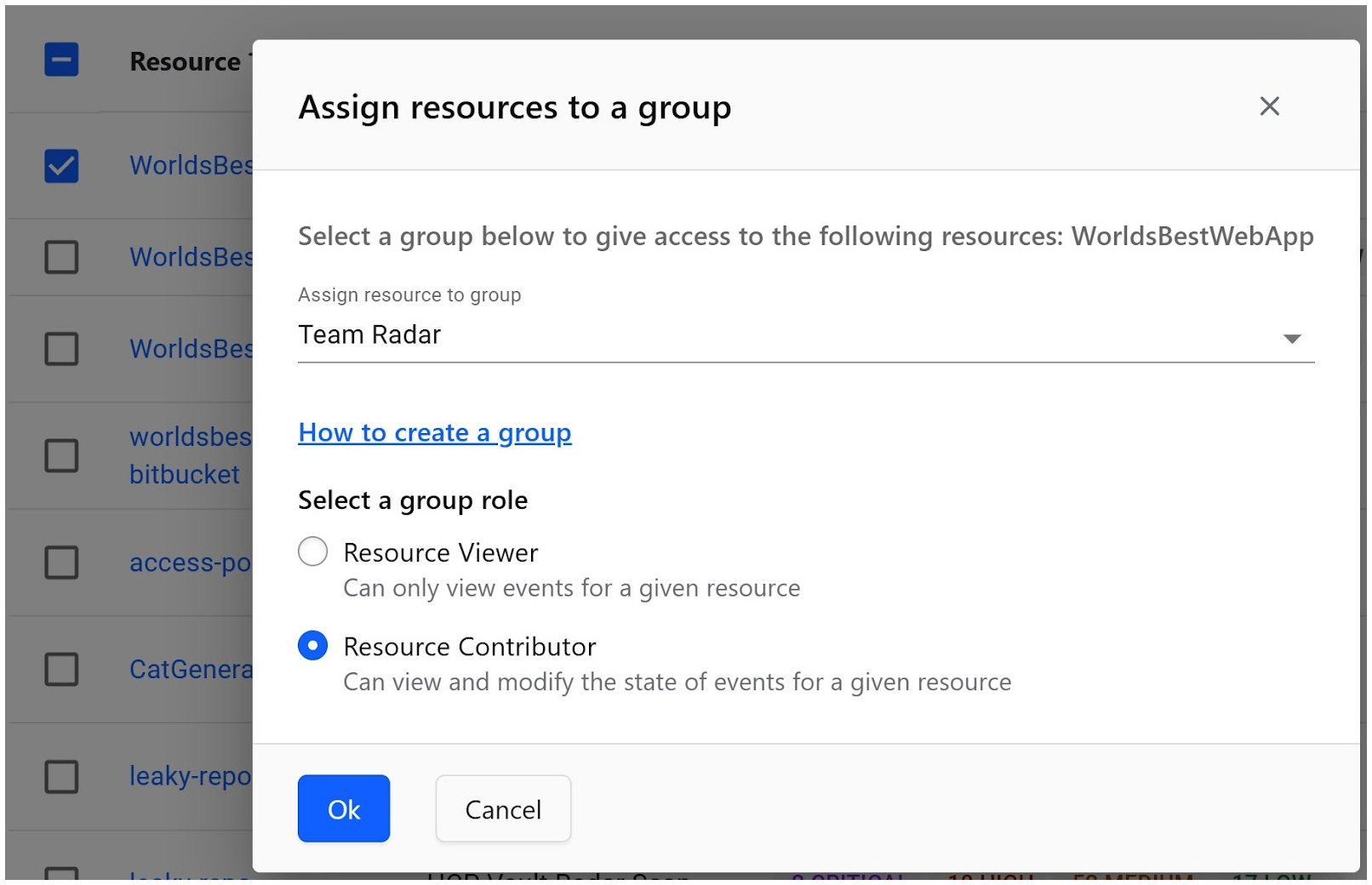Check the access-po resource checkbox

60,562
